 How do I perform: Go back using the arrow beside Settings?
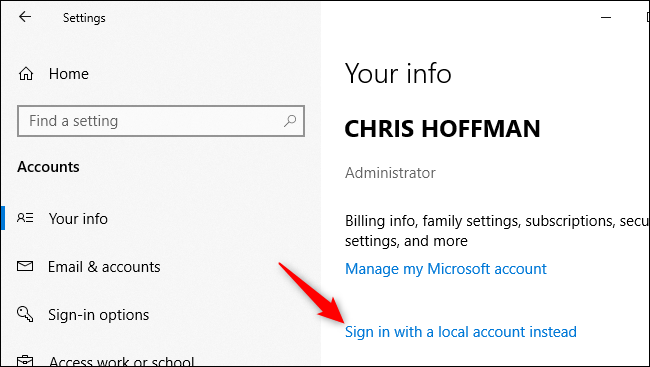[25, 17]
